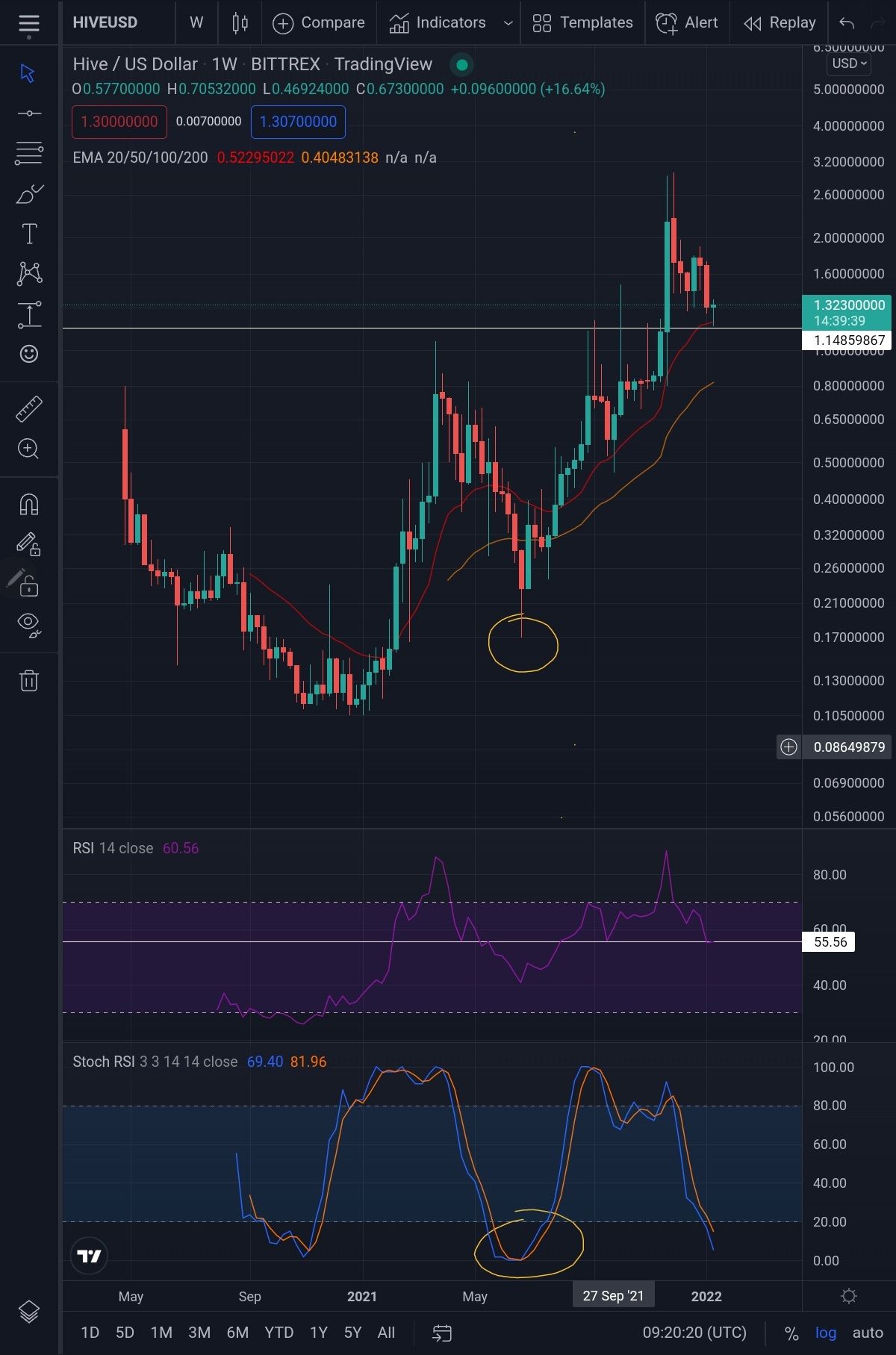Activate the zoom in tool
This screenshot has width=896, height=1355.
pos(28,449)
